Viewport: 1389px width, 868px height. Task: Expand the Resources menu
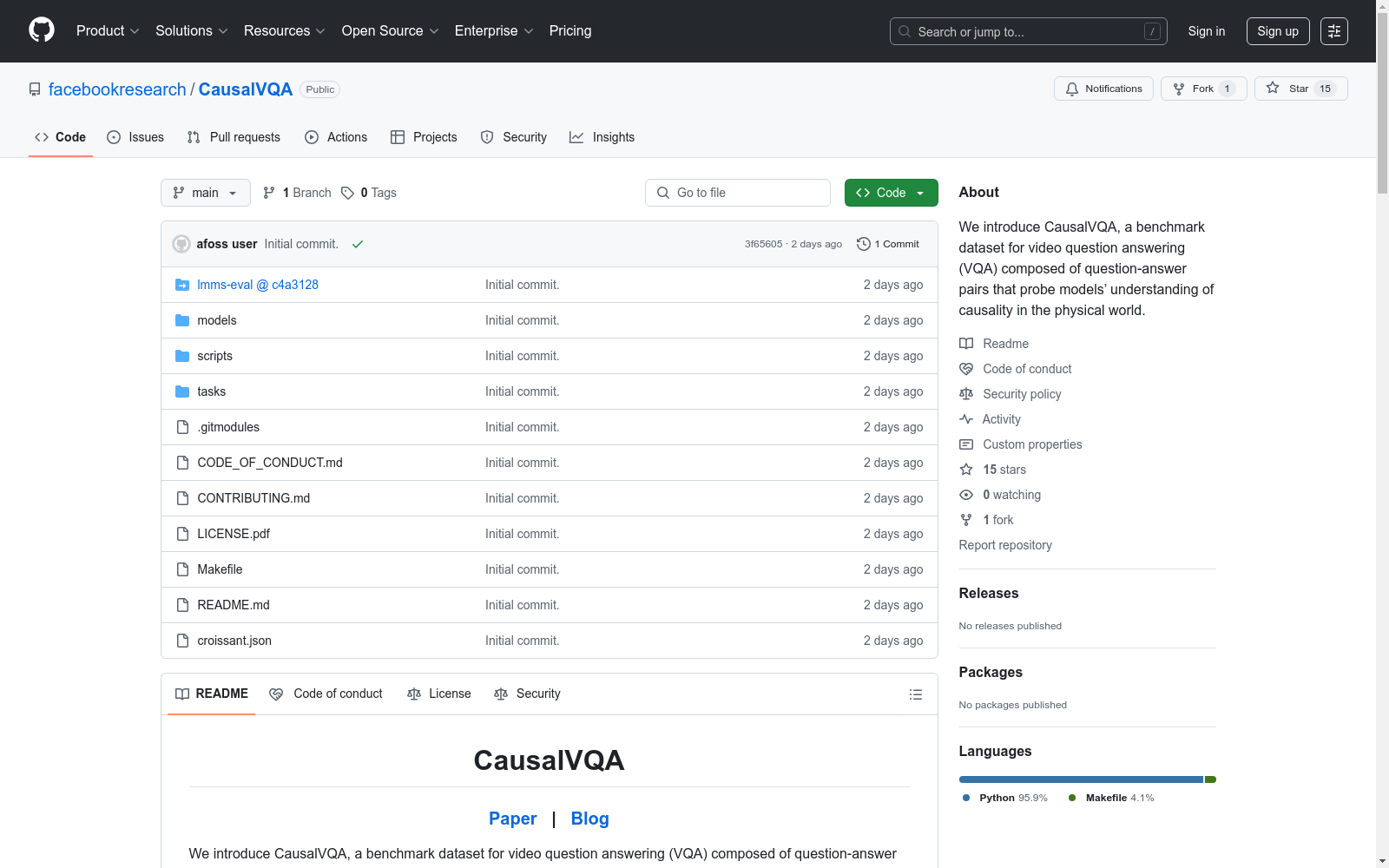click(x=285, y=31)
